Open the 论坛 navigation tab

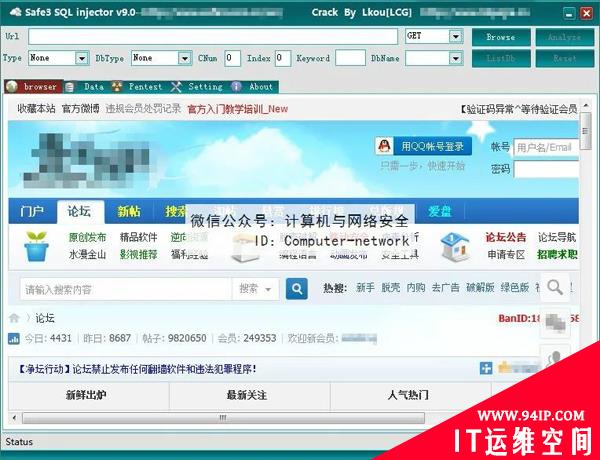pos(80,211)
